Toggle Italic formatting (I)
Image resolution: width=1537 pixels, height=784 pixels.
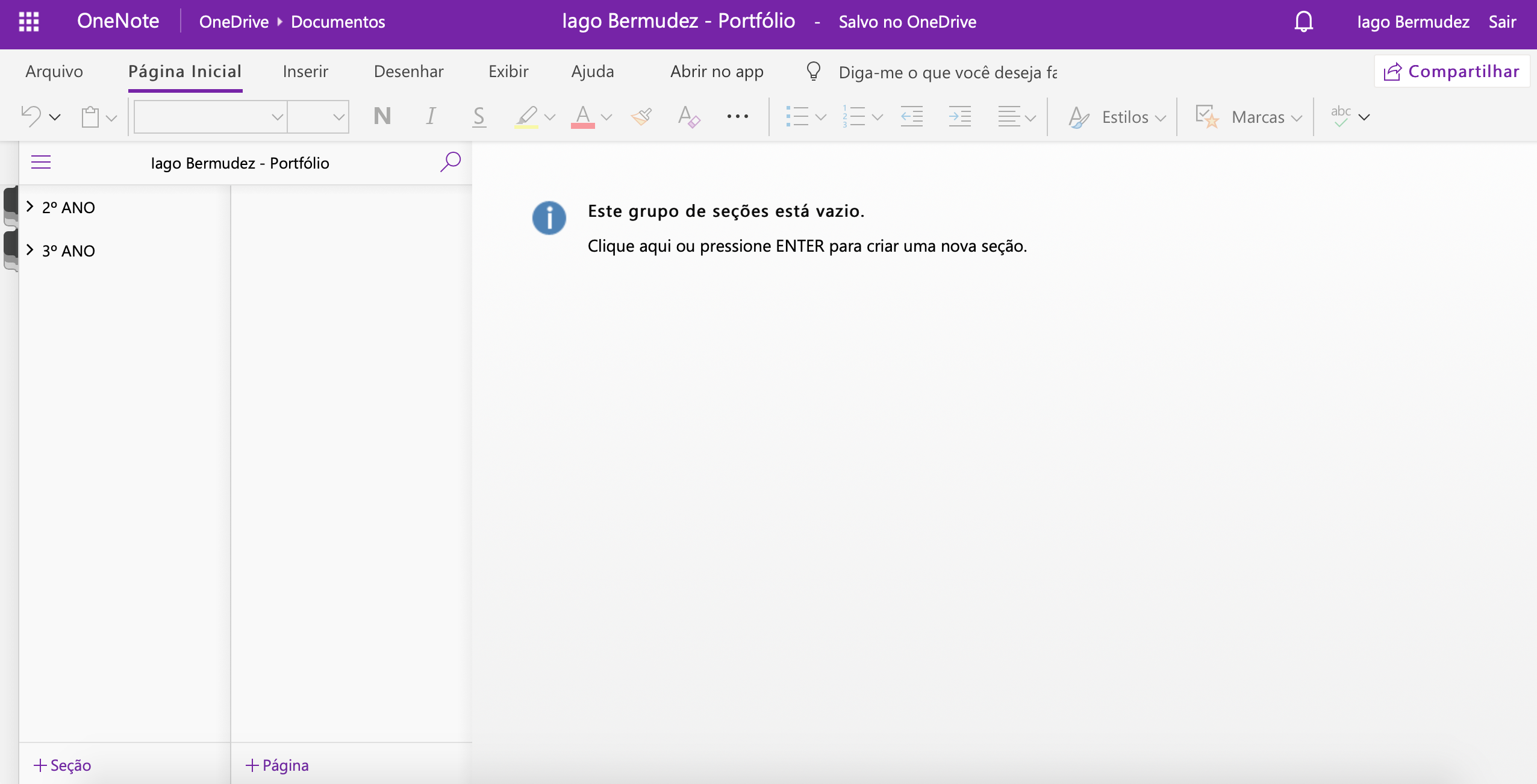(431, 116)
